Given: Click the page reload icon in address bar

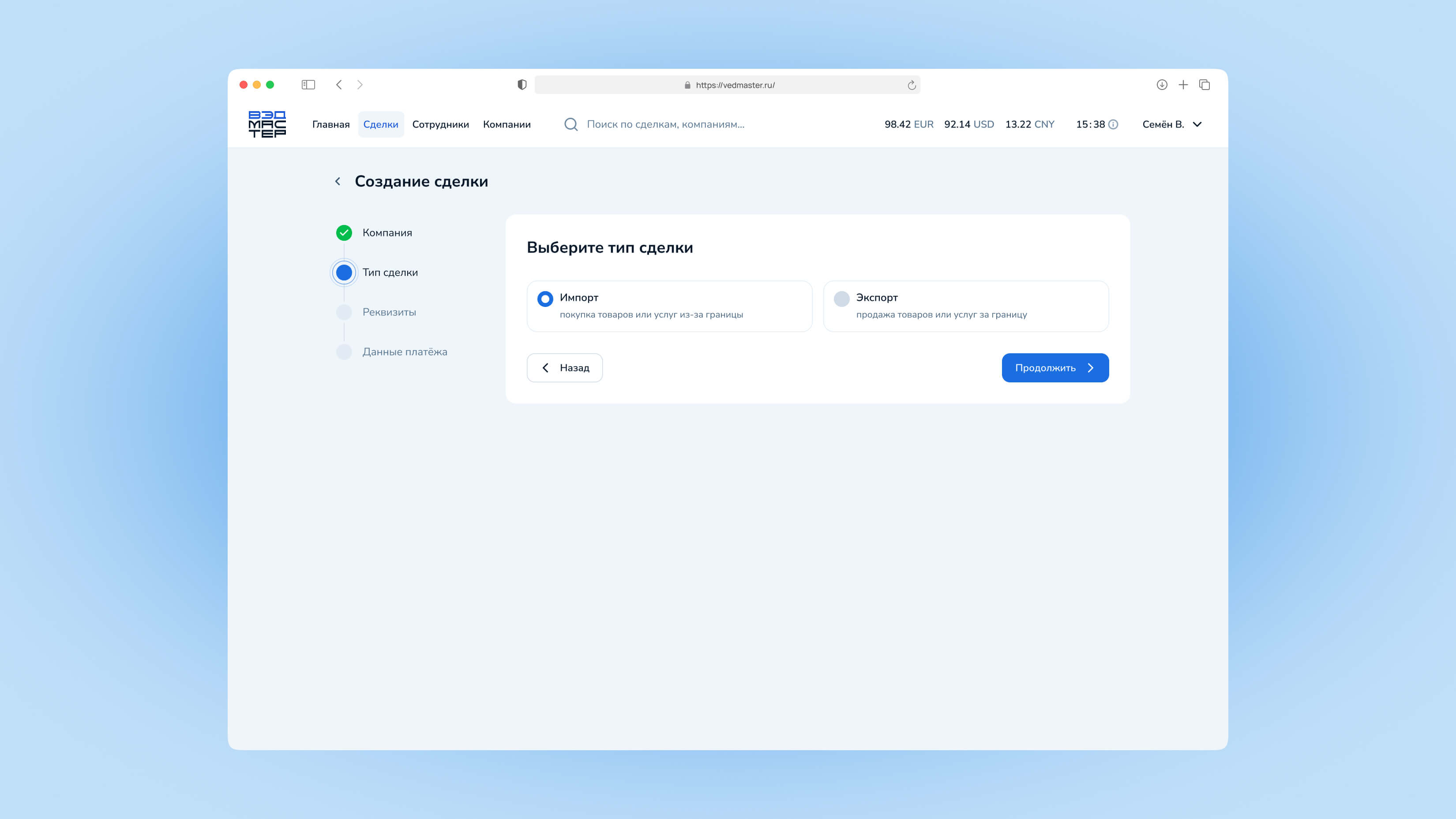Looking at the screenshot, I should 911,85.
